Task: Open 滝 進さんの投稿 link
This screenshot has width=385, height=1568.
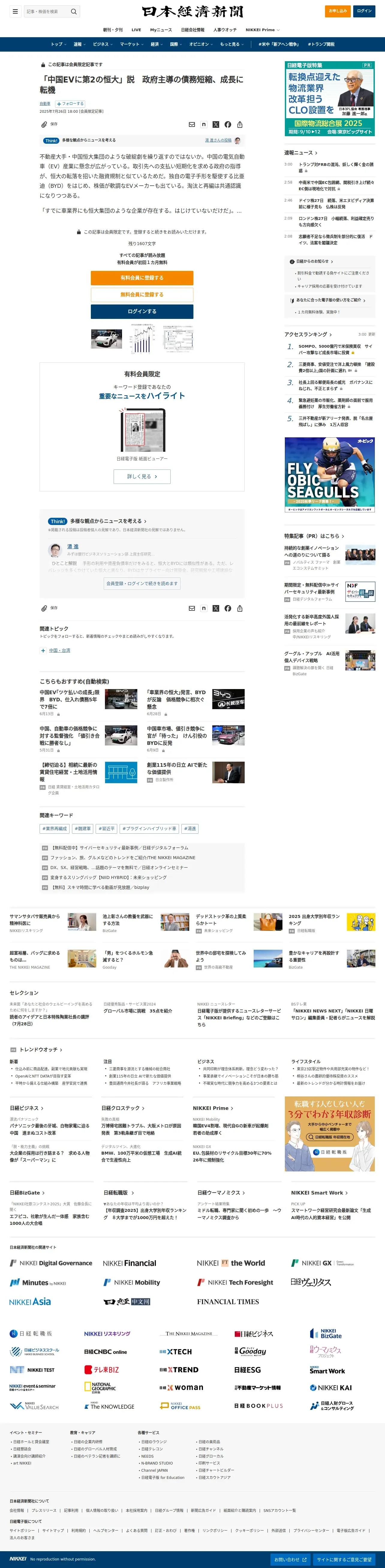Action: (218, 141)
